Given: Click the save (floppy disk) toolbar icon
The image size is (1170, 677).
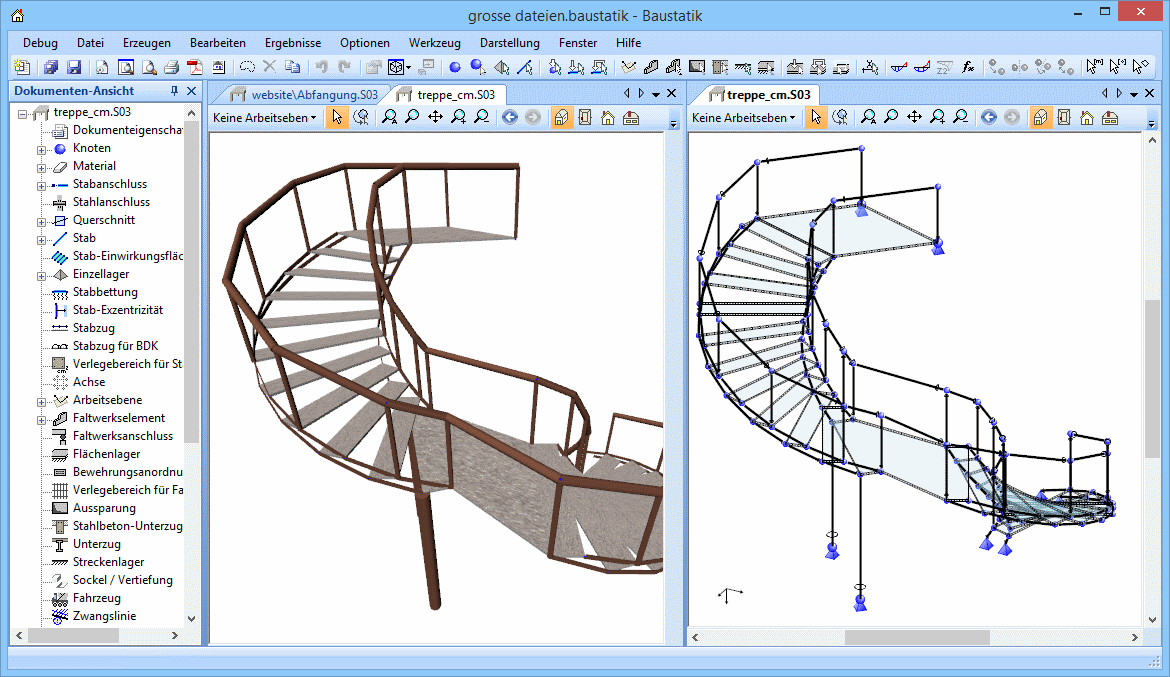Looking at the screenshot, I should coord(74,68).
